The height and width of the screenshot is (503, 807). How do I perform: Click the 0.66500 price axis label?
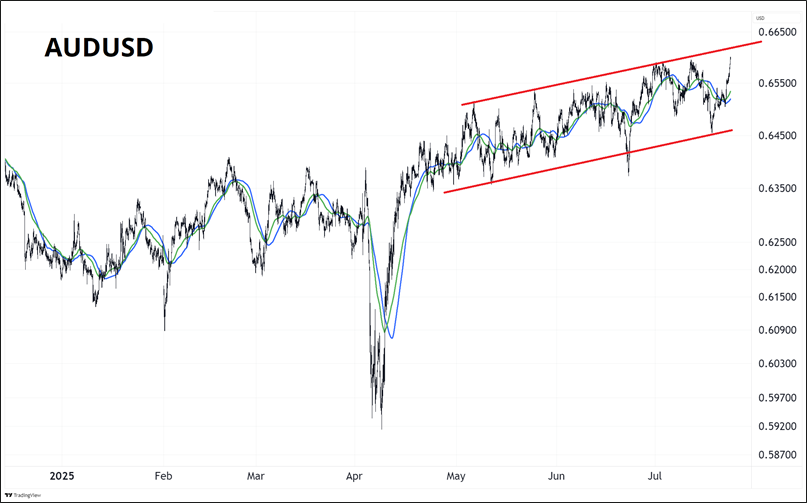[x=779, y=32]
